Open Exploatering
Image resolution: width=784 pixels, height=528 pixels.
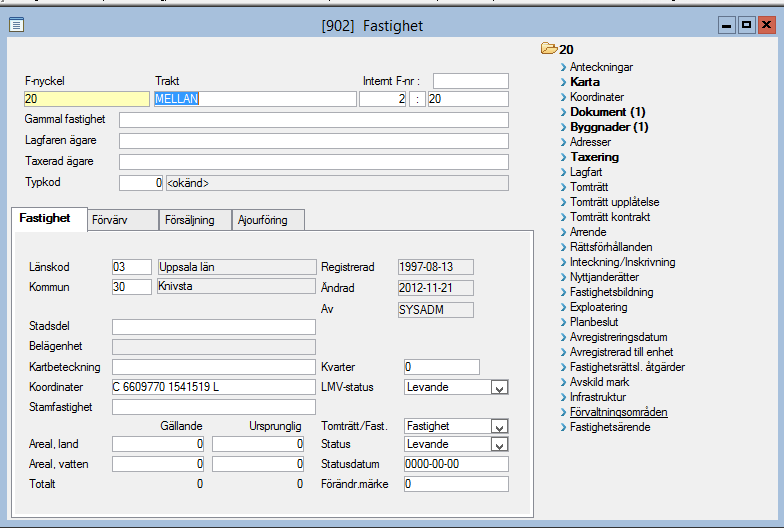(598, 307)
